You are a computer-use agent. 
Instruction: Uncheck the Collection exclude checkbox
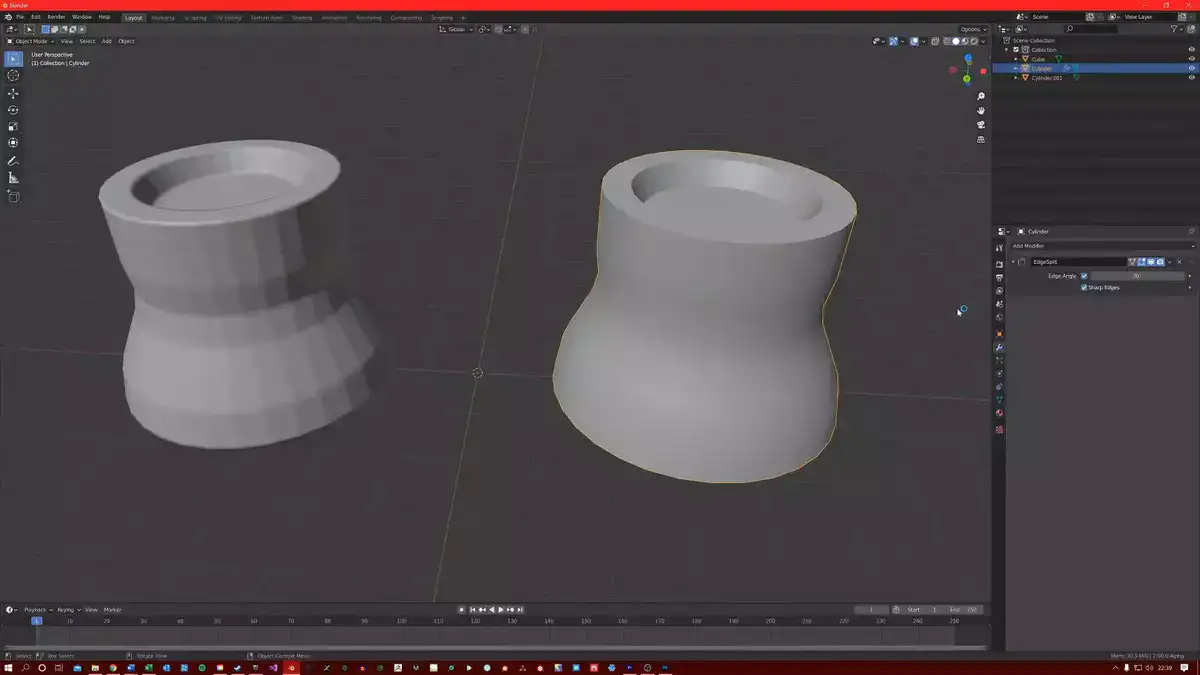[1017, 49]
